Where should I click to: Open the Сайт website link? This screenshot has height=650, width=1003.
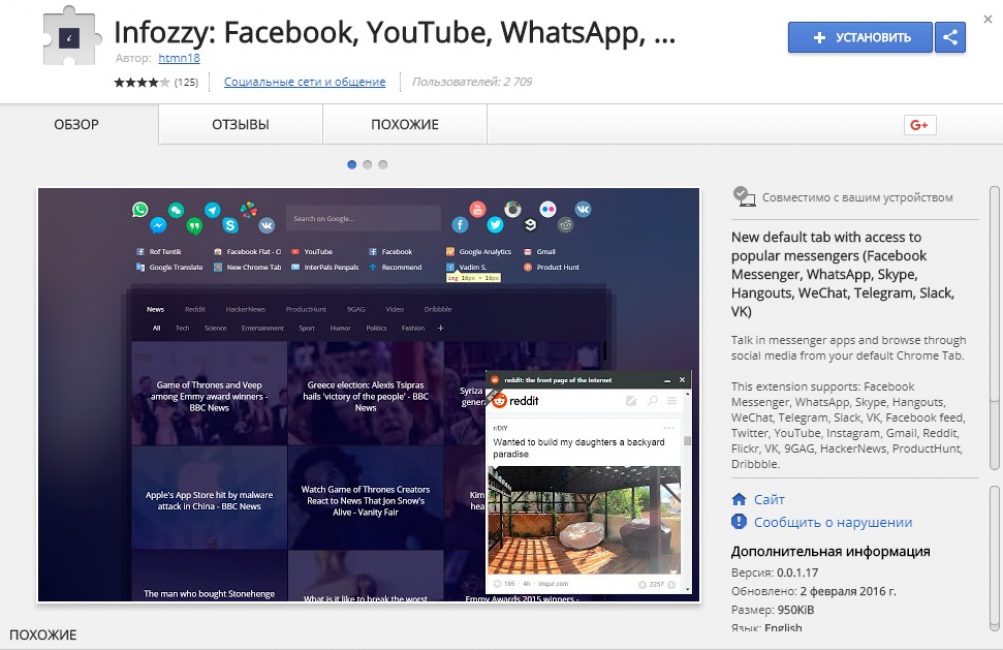pyautogui.click(x=769, y=499)
